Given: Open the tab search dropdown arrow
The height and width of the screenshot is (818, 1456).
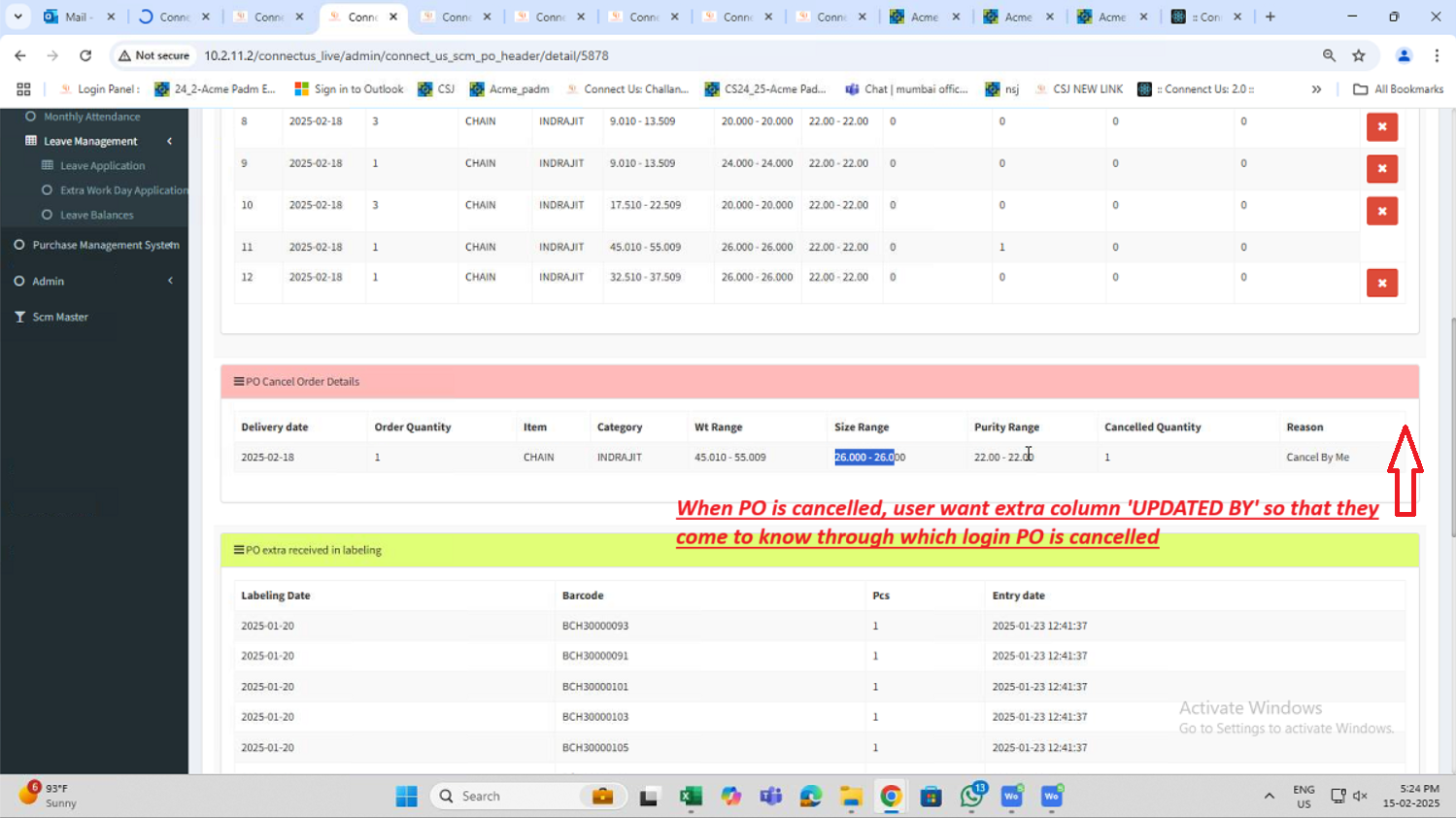Looking at the screenshot, I should [17, 17].
